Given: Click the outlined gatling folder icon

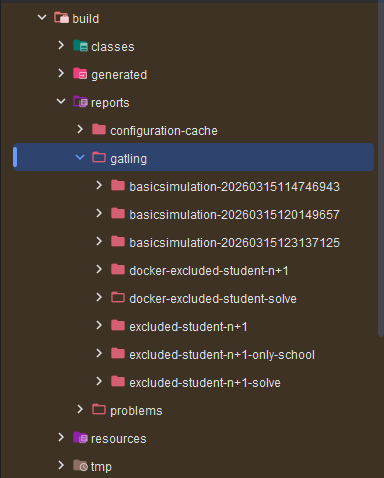Looking at the screenshot, I should [99, 157].
